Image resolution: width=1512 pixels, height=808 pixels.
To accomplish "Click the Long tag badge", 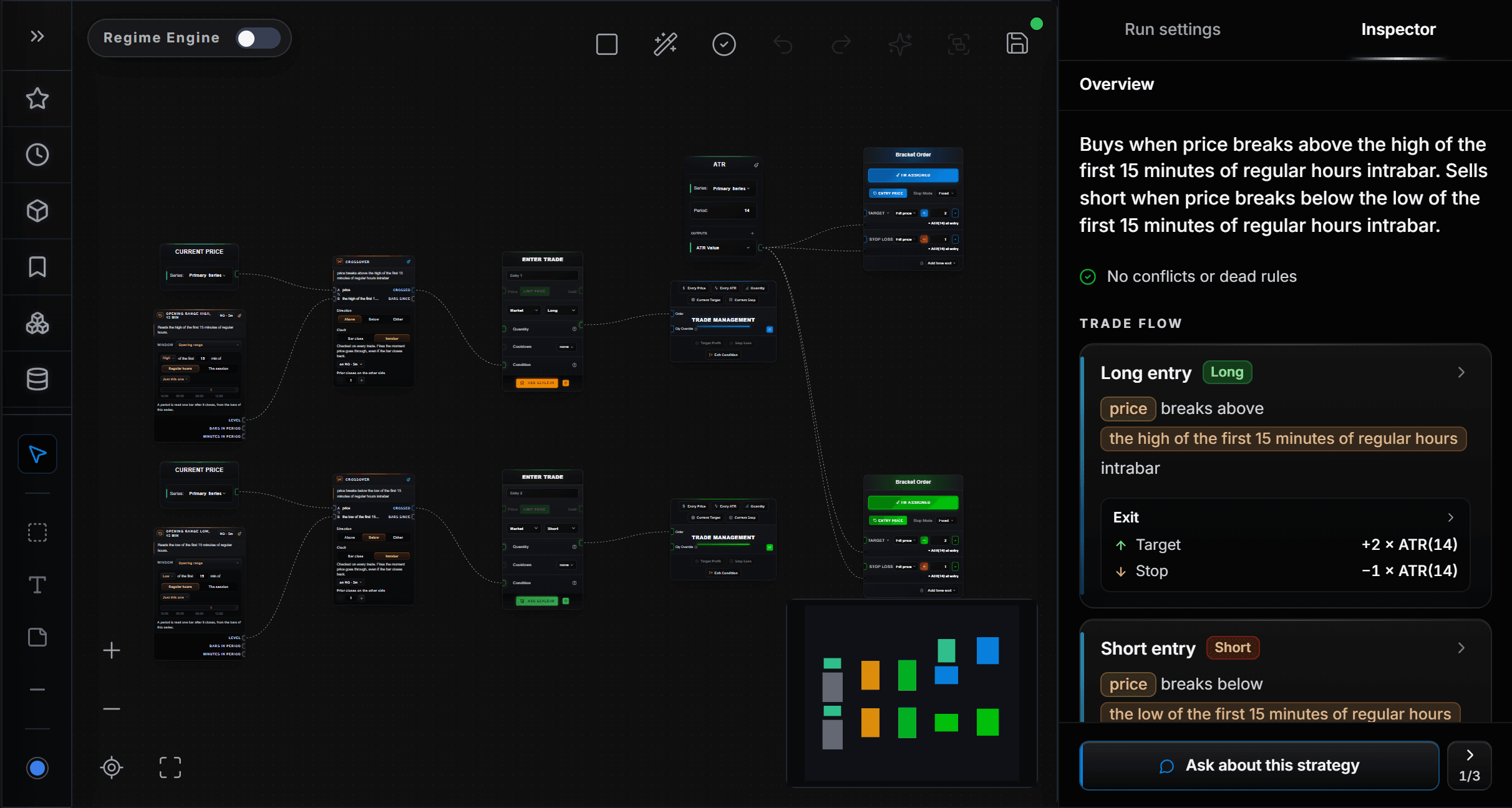I will coord(1227,372).
